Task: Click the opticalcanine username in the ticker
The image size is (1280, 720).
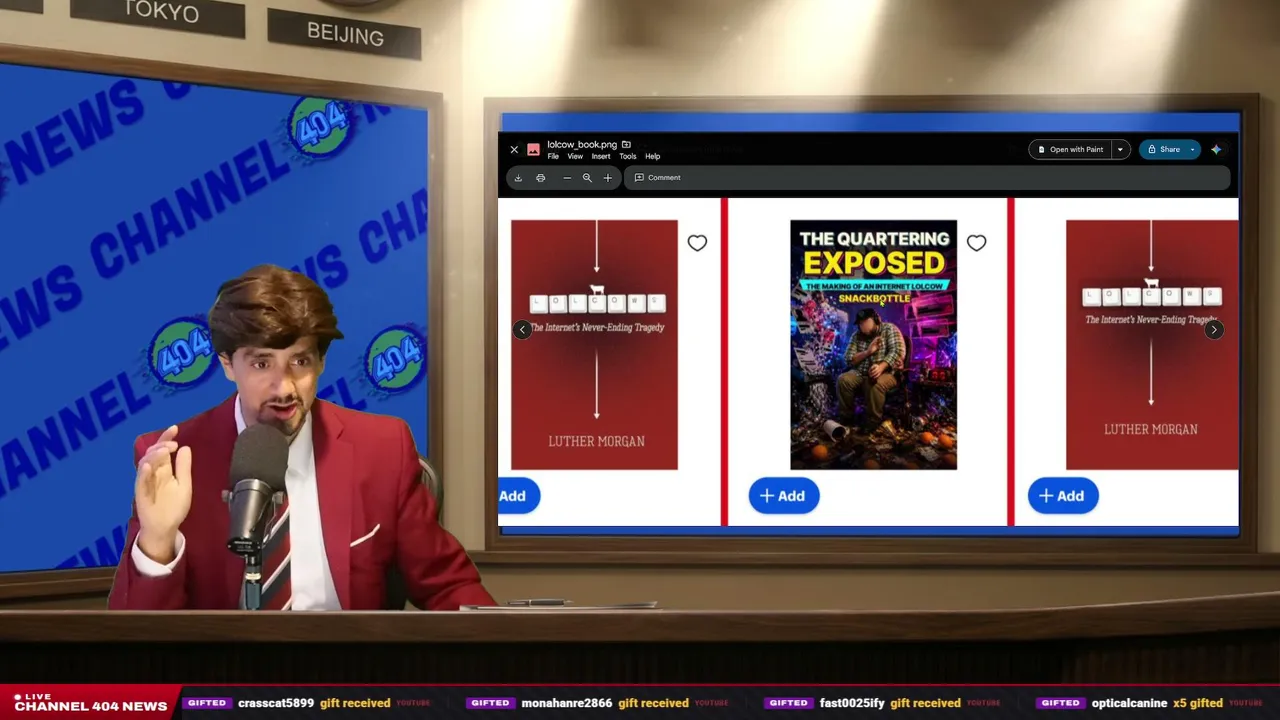Action: [x=1129, y=703]
